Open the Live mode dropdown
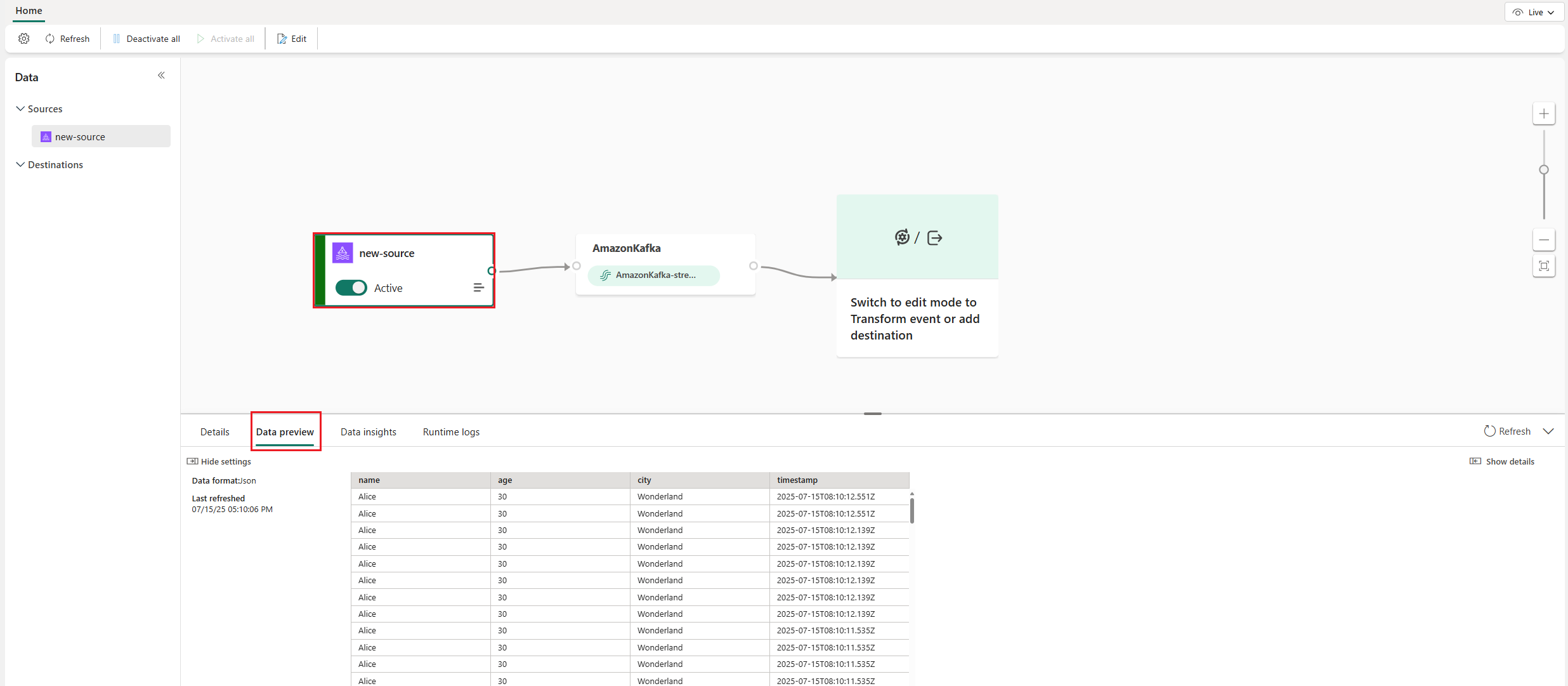 [x=1534, y=11]
